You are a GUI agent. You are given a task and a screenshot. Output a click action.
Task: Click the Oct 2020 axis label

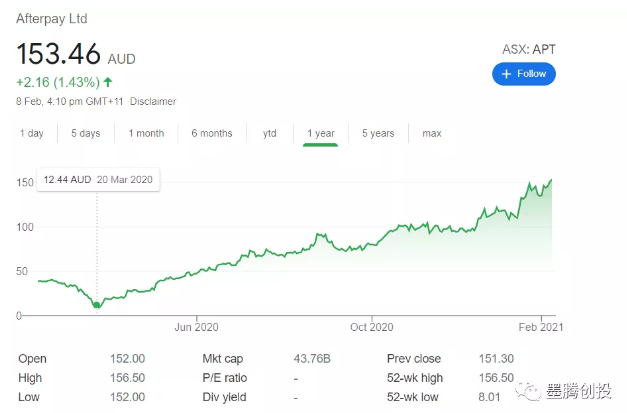point(372,327)
